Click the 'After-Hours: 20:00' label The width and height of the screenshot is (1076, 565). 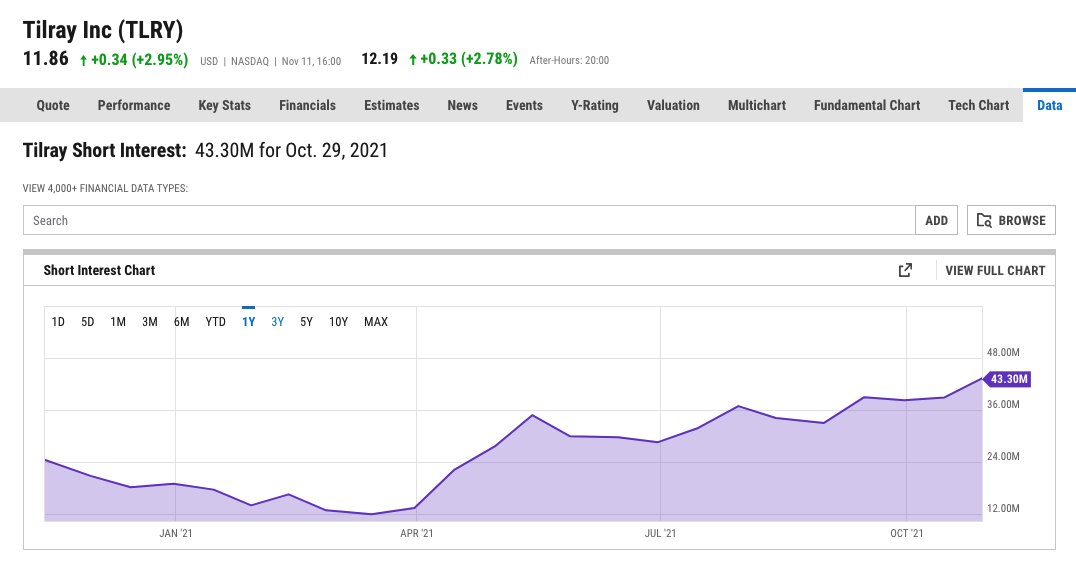pos(569,60)
